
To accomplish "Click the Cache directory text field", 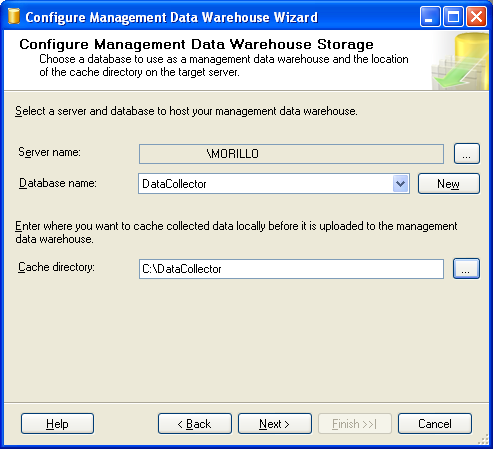I will (291, 269).
